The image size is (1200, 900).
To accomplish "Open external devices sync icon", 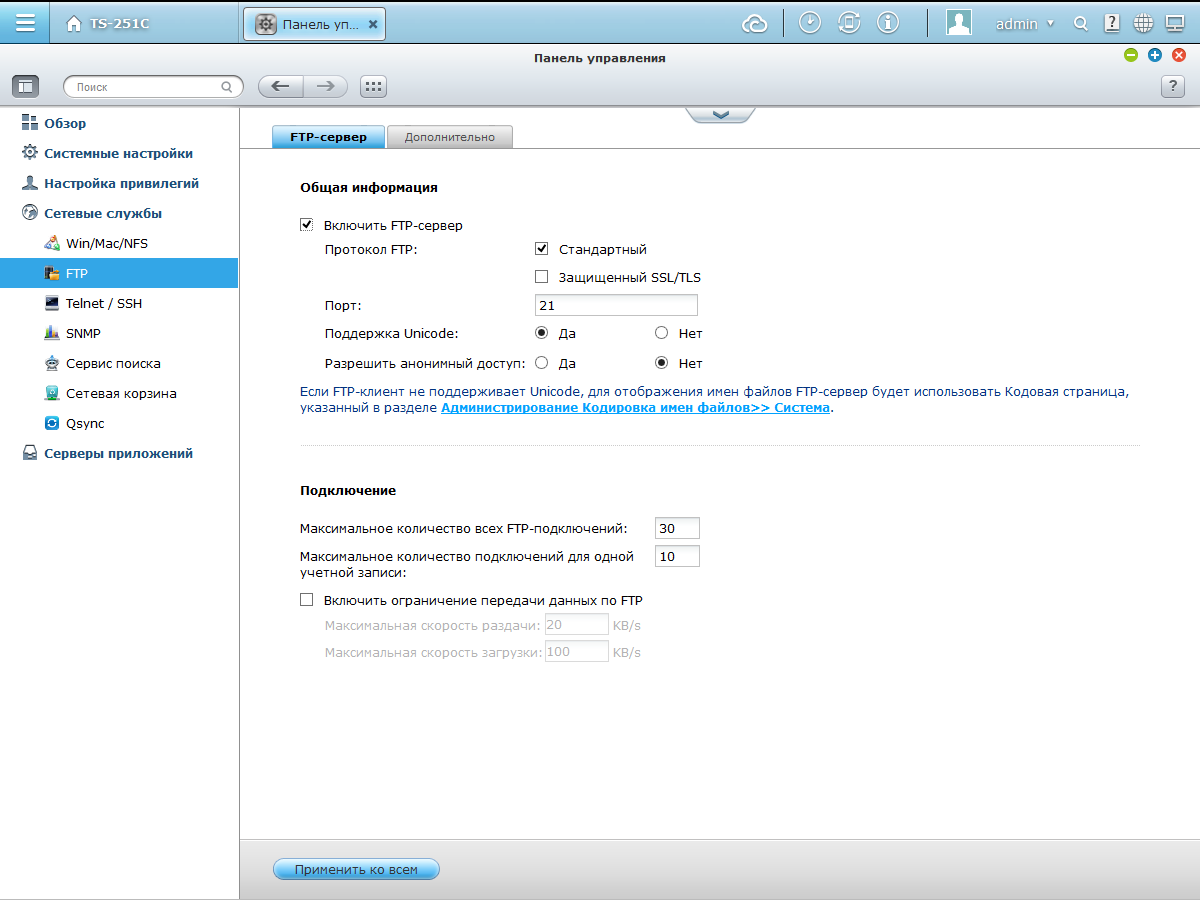I will [x=849, y=23].
